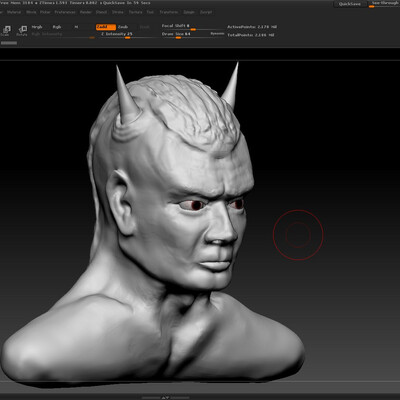The height and width of the screenshot is (400, 400).
Task: Open the Transform menu
Action: pos(169,12)
